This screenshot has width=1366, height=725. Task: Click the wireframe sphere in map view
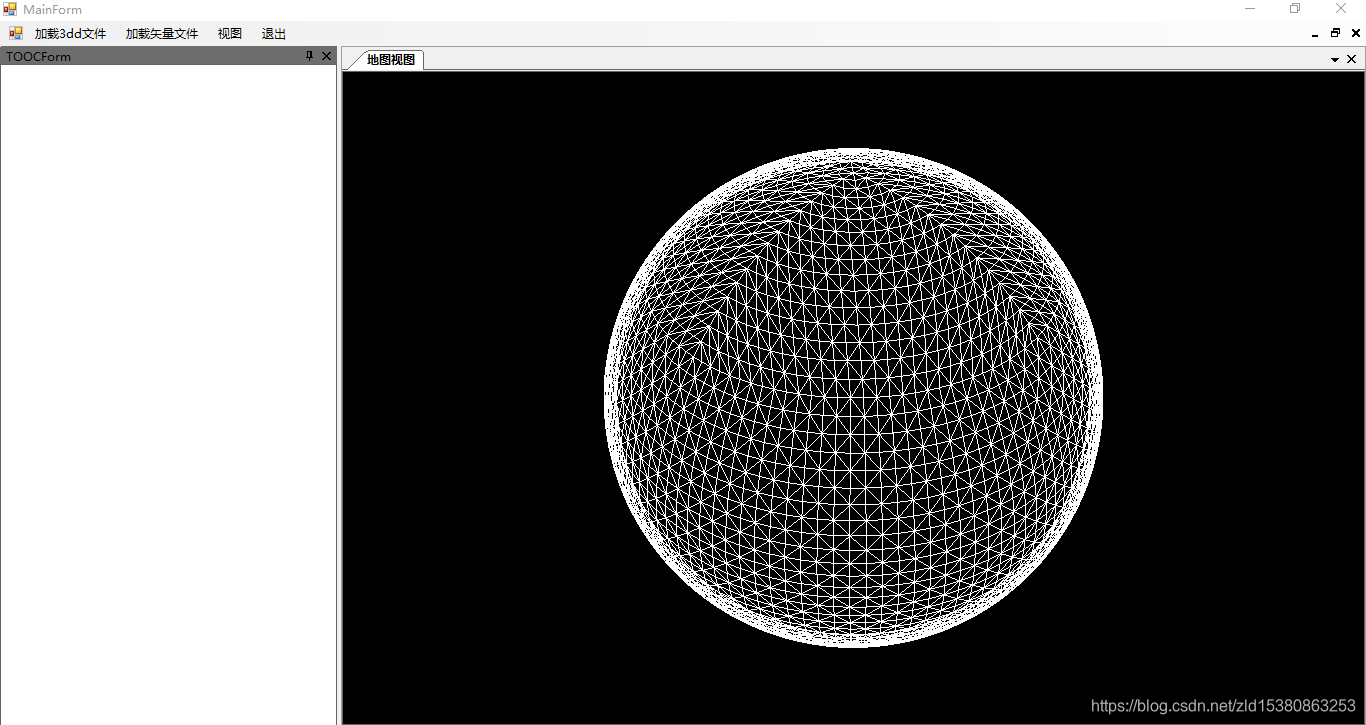(853, 398)
